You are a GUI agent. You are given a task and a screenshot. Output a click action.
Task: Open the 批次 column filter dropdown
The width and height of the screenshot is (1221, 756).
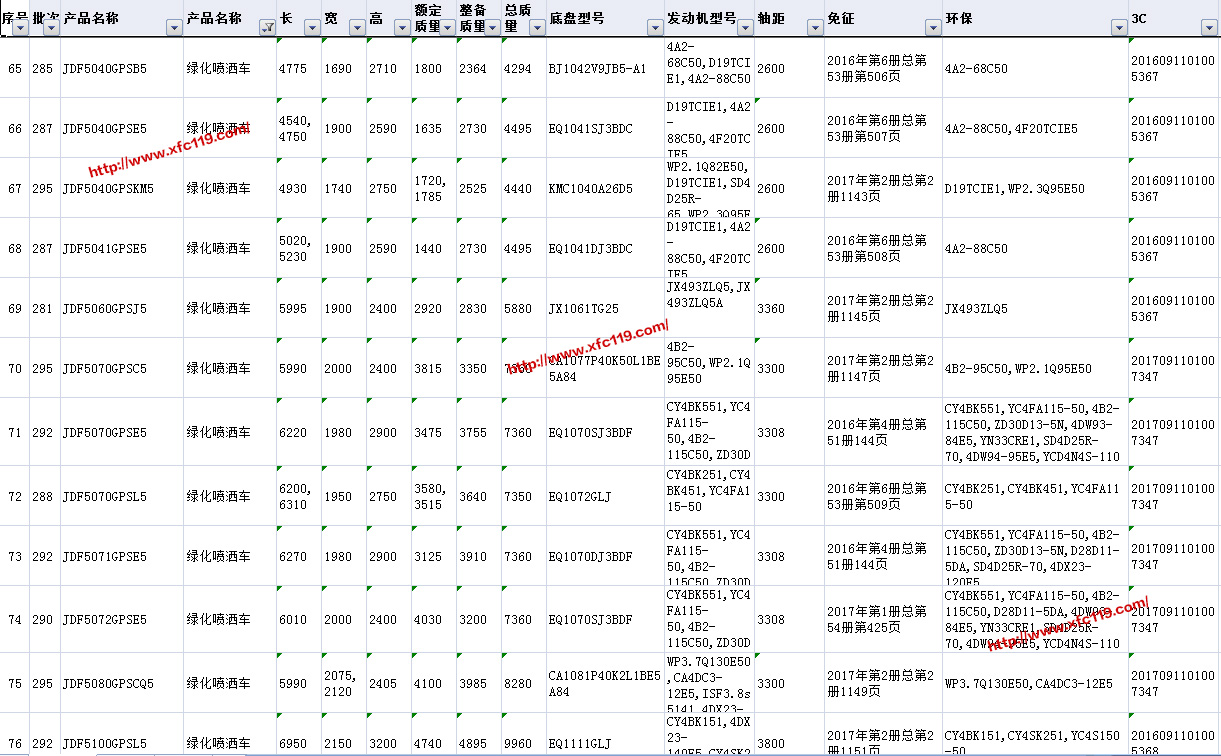pyautogui.click(x=51, y=28)
